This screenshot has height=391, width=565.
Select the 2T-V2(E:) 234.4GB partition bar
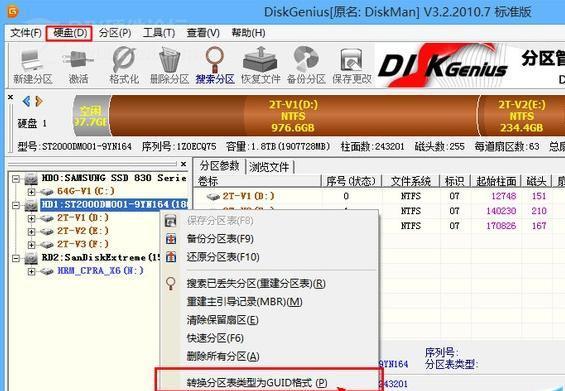(x=521, y=116)
